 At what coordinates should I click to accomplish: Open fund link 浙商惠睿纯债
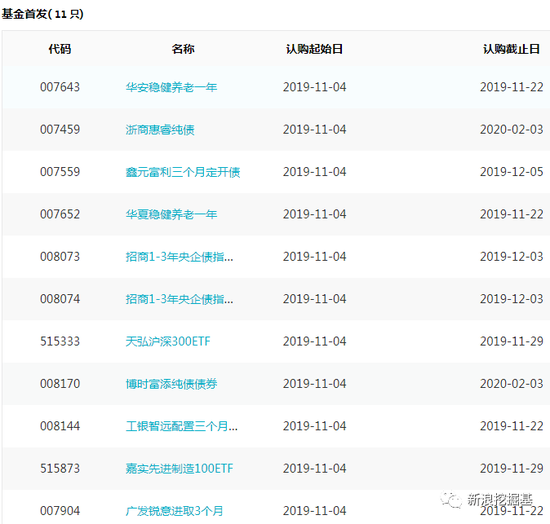(160, 129)
